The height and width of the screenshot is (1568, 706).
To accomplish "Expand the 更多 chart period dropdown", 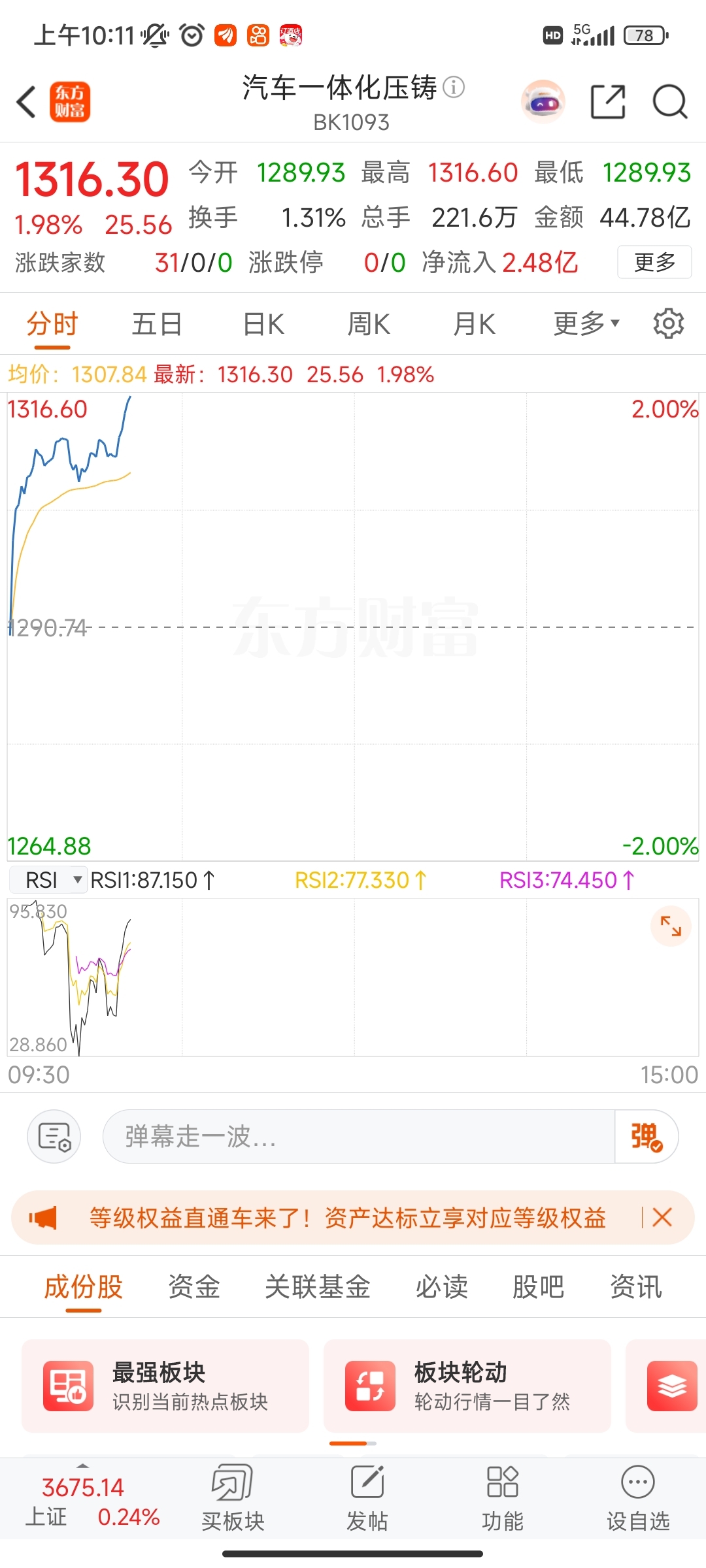I will coord(586,323).
